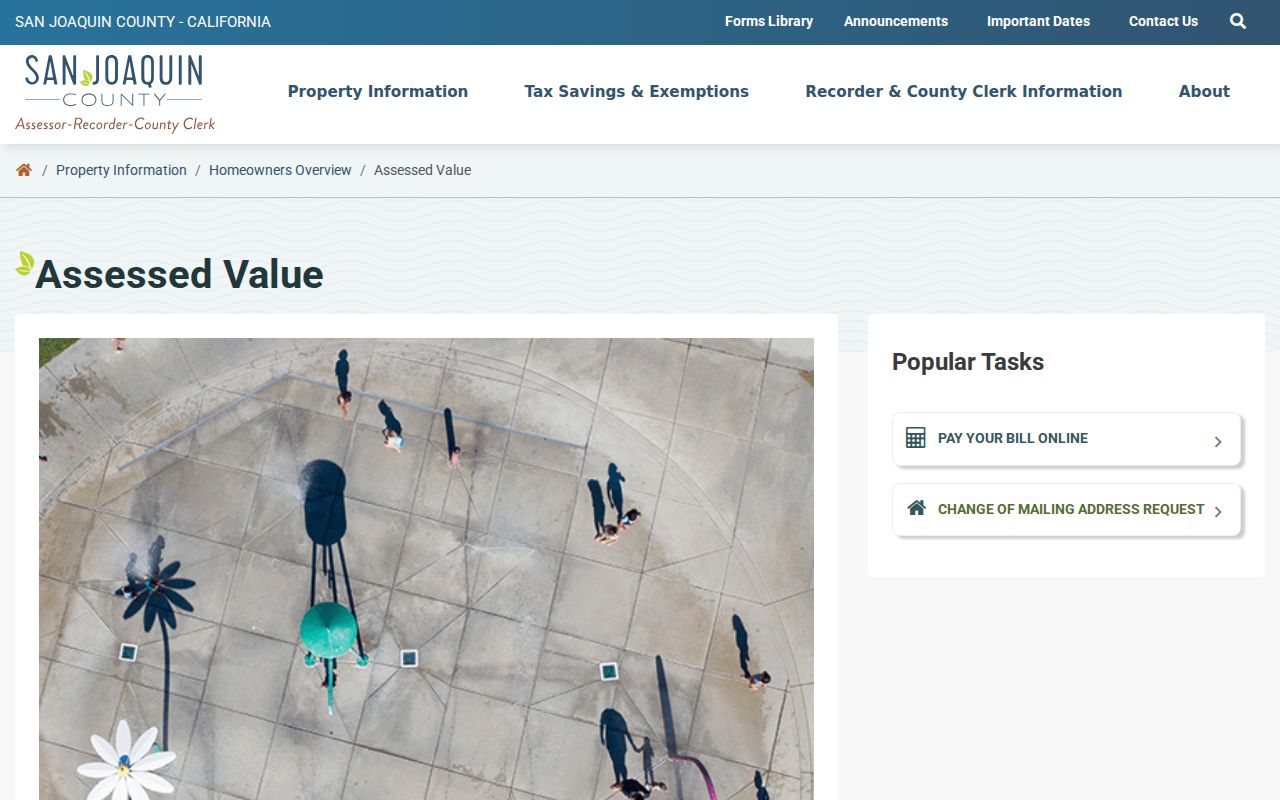Open the Property Information menu
The height and width of the screenshot is (800, 1280).
pos(378,91)
